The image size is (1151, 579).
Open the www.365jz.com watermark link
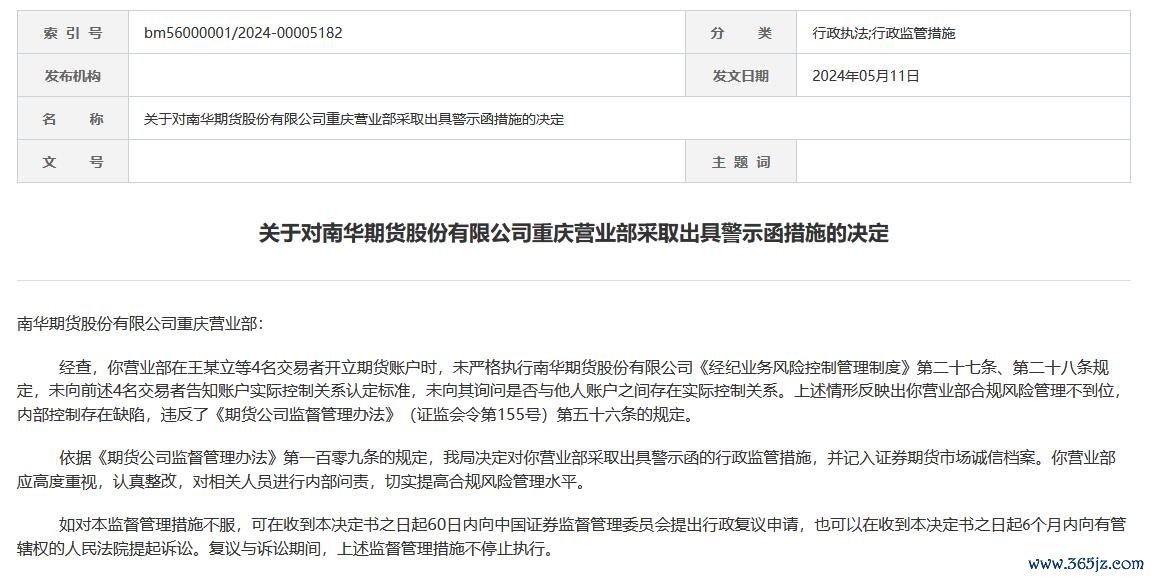tap(1084, 563)
